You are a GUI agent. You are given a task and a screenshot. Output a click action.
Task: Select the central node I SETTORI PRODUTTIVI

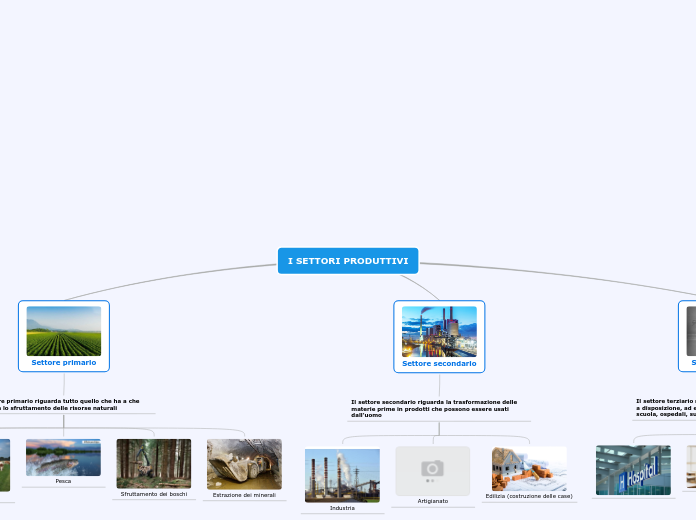coord(348,261)
